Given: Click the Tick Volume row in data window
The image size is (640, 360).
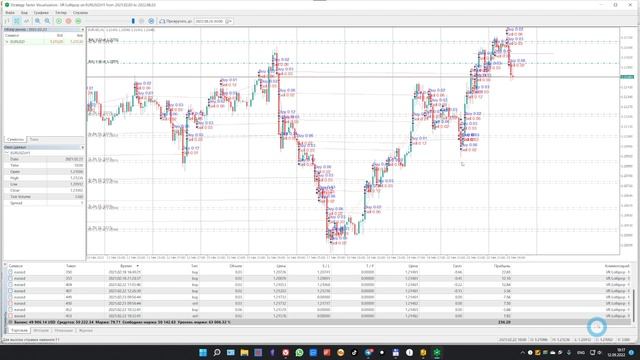Looking at the screenshot, I should click(x=44, y=196).
